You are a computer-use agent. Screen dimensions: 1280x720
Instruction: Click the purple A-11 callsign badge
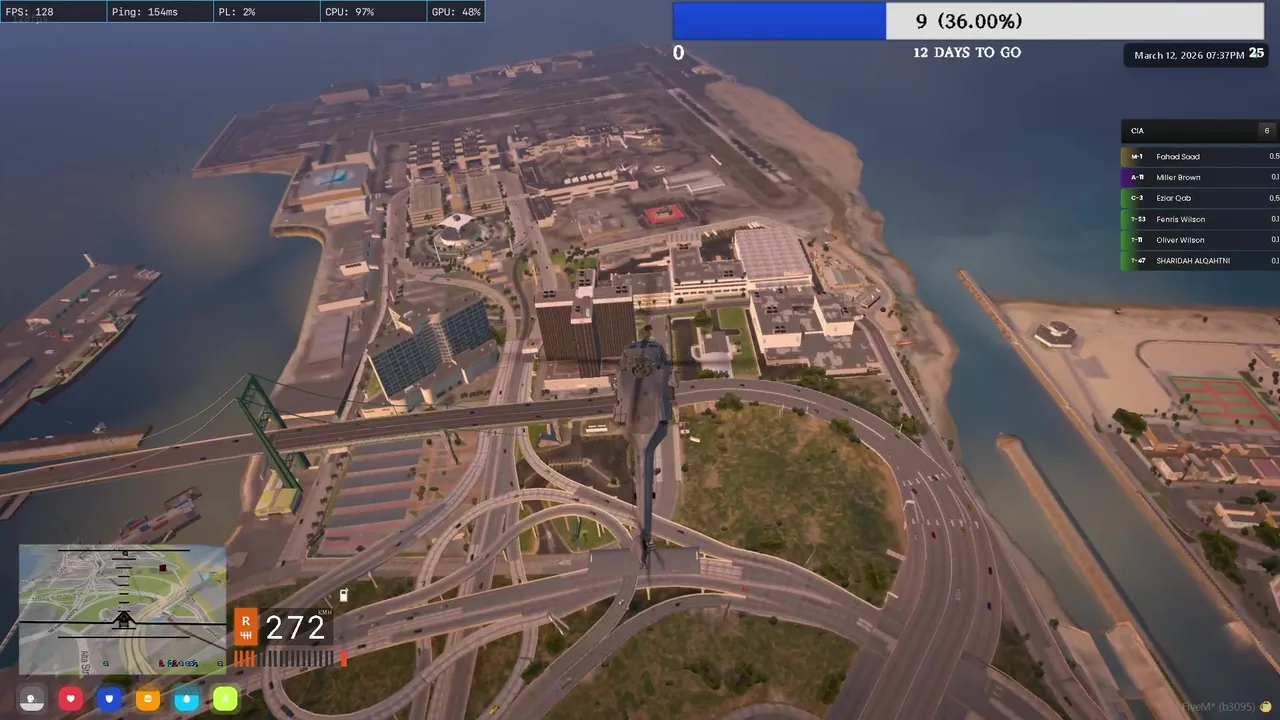[x=1136, y=178]
